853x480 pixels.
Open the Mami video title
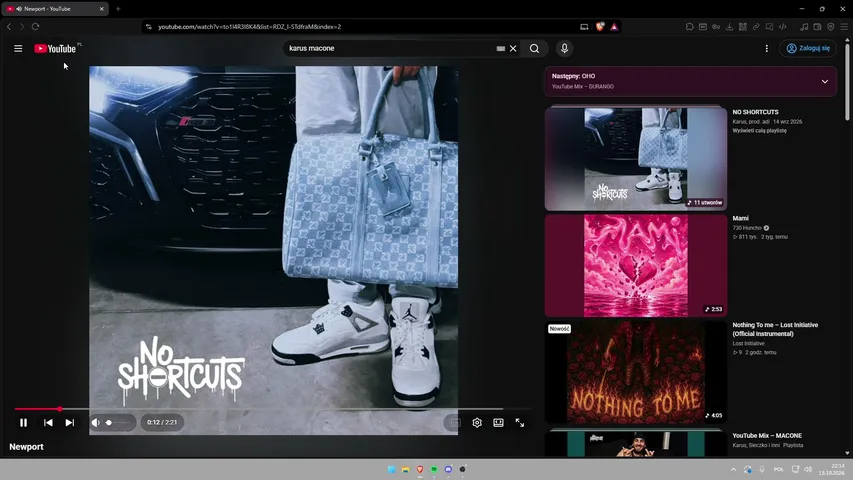(x=740, y=218)
